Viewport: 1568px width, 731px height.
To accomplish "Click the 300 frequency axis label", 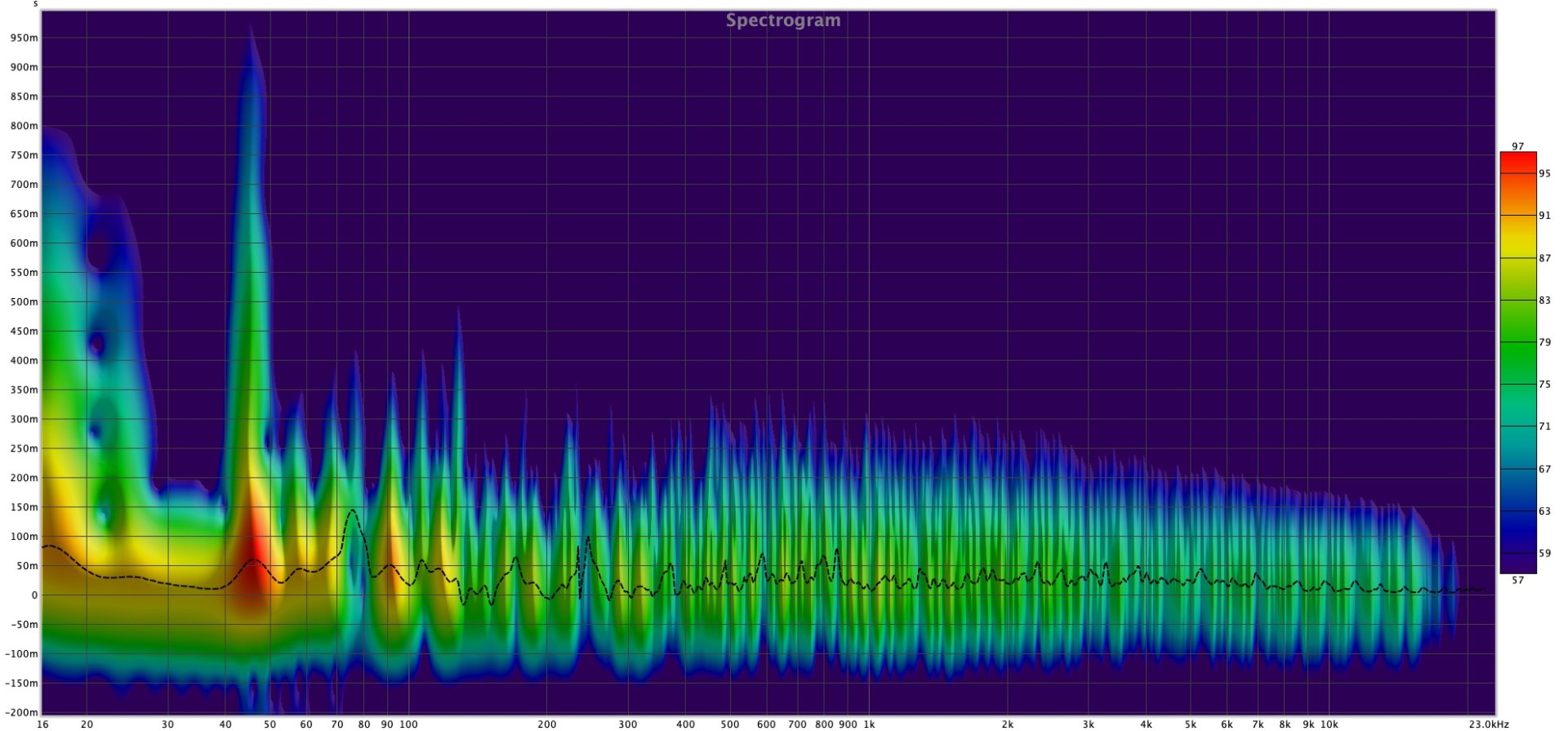I will [x=627, y=724].
